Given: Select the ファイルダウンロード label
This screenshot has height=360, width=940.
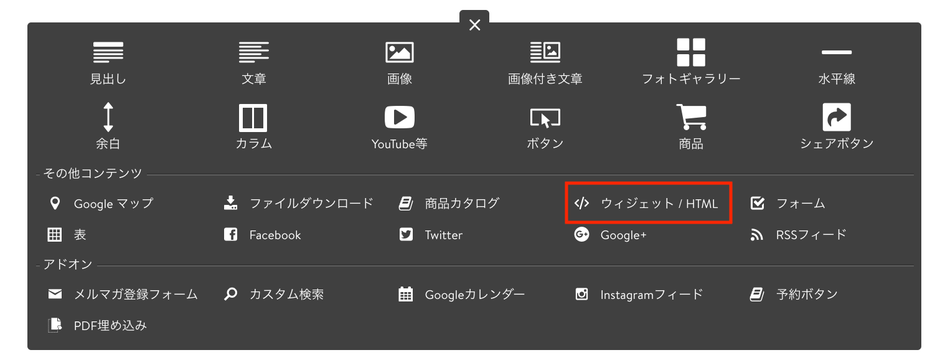Looking at the screenshot, I should pyautogui.click(x=311, y=204).
